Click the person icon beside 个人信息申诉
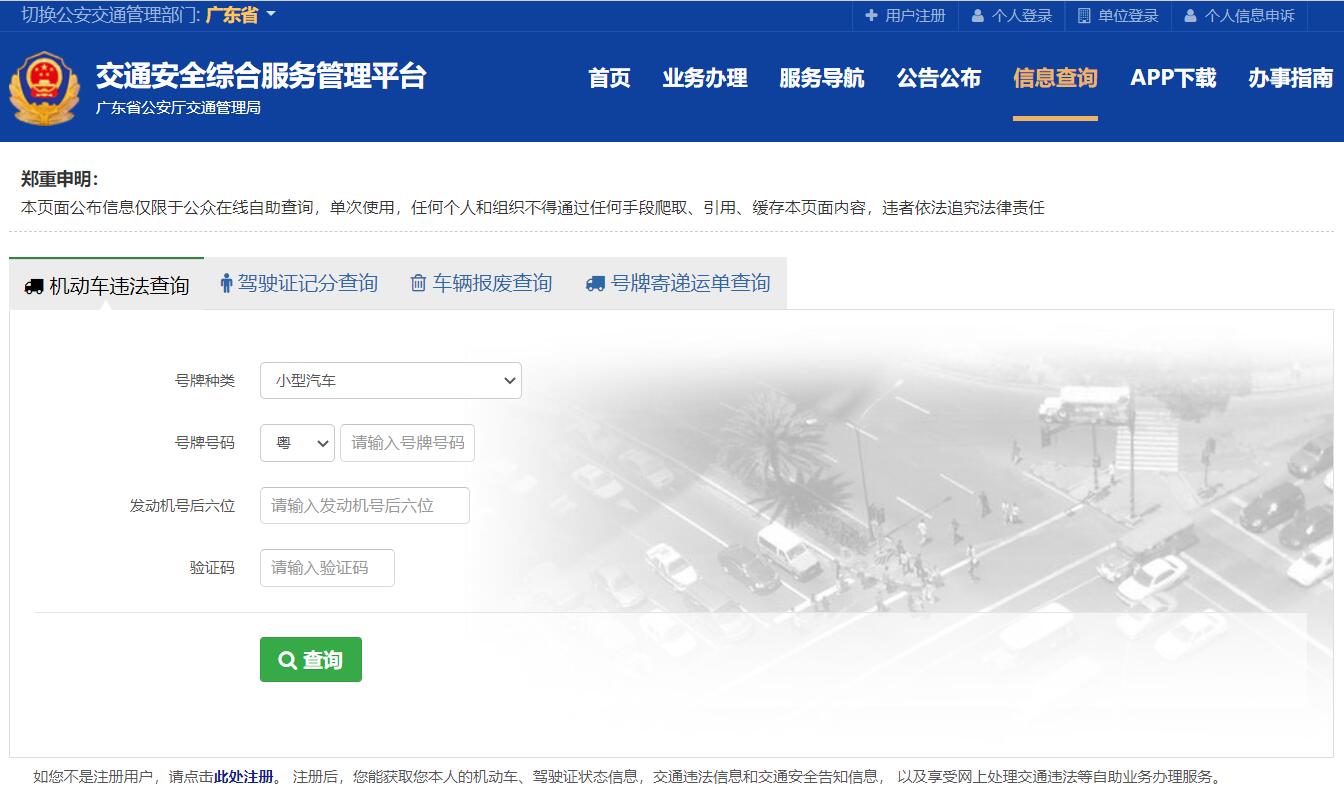 click(x=1190, y=16)
